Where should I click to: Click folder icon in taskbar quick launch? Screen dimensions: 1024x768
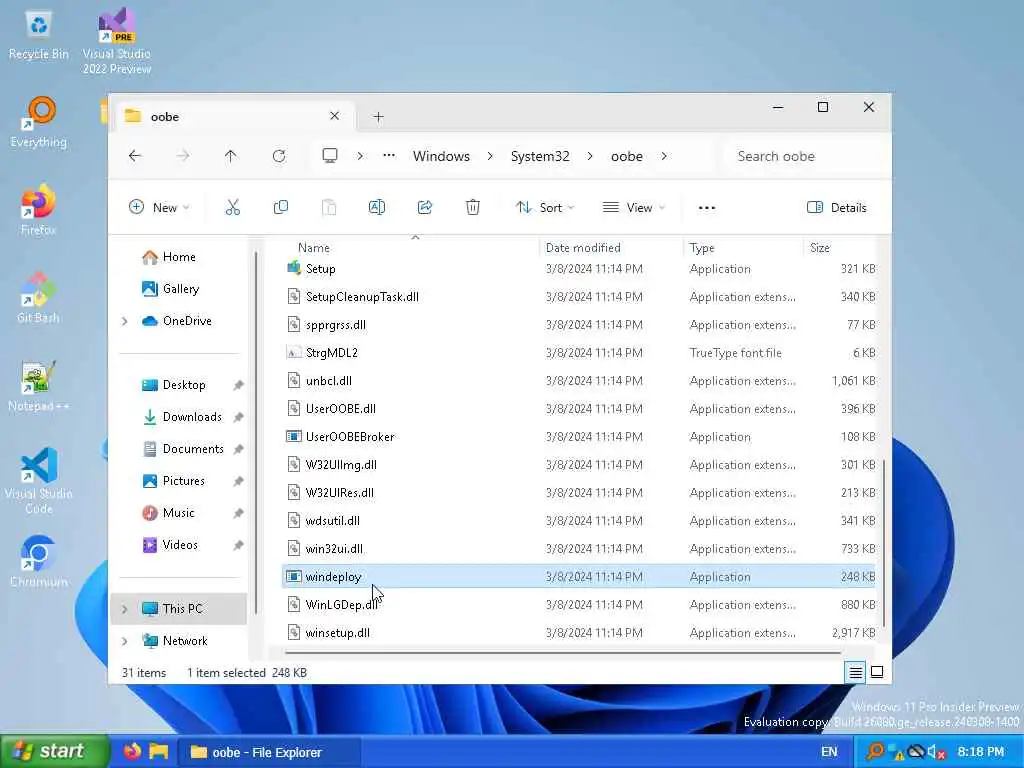(x=159, y=751)
